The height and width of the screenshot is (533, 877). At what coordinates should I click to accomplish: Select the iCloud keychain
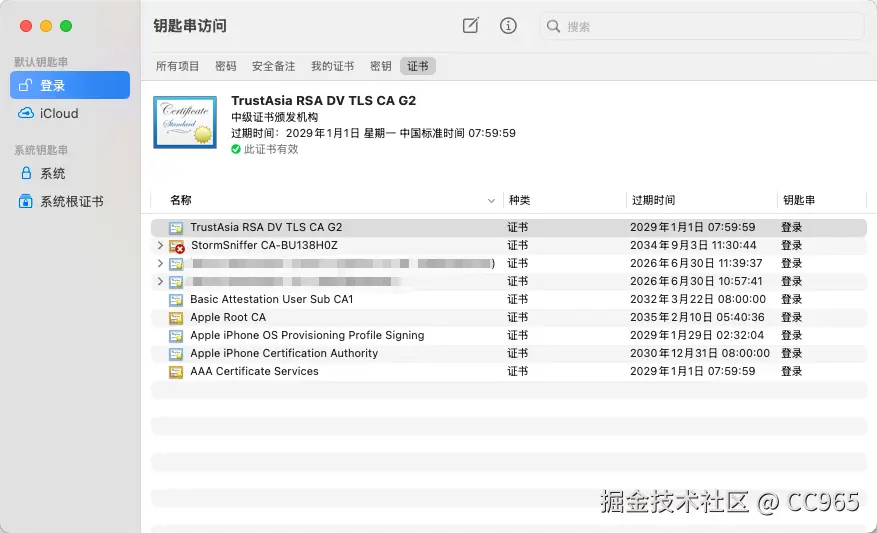pos(70,113)
